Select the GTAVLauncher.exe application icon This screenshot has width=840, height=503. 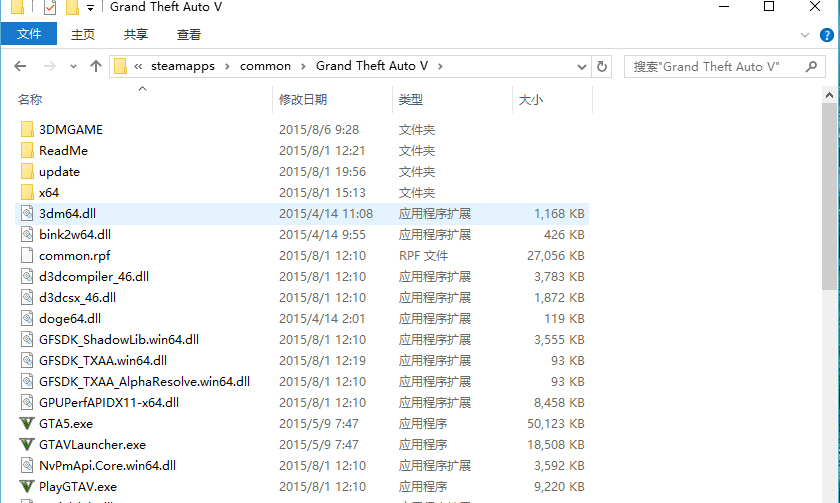click(27, 444)
